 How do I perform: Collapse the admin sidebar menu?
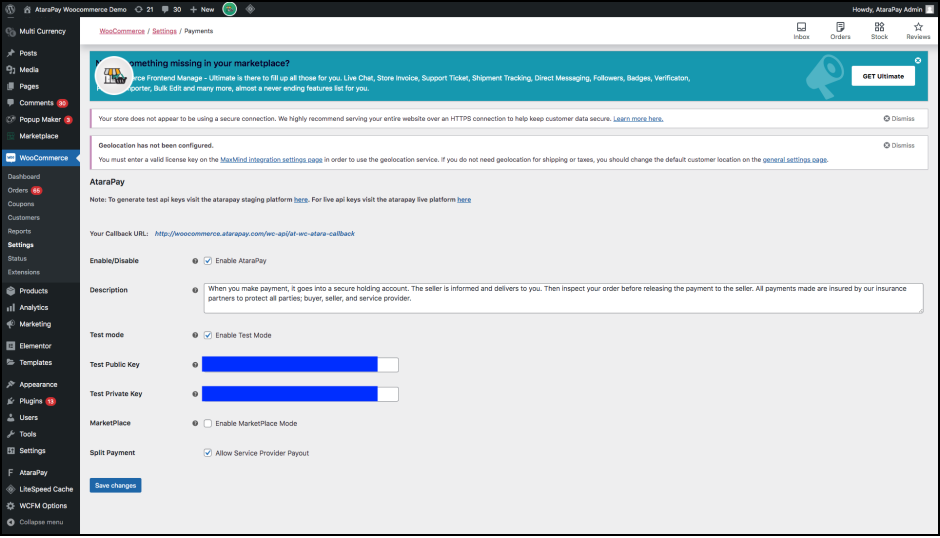[x=40, y=522]
